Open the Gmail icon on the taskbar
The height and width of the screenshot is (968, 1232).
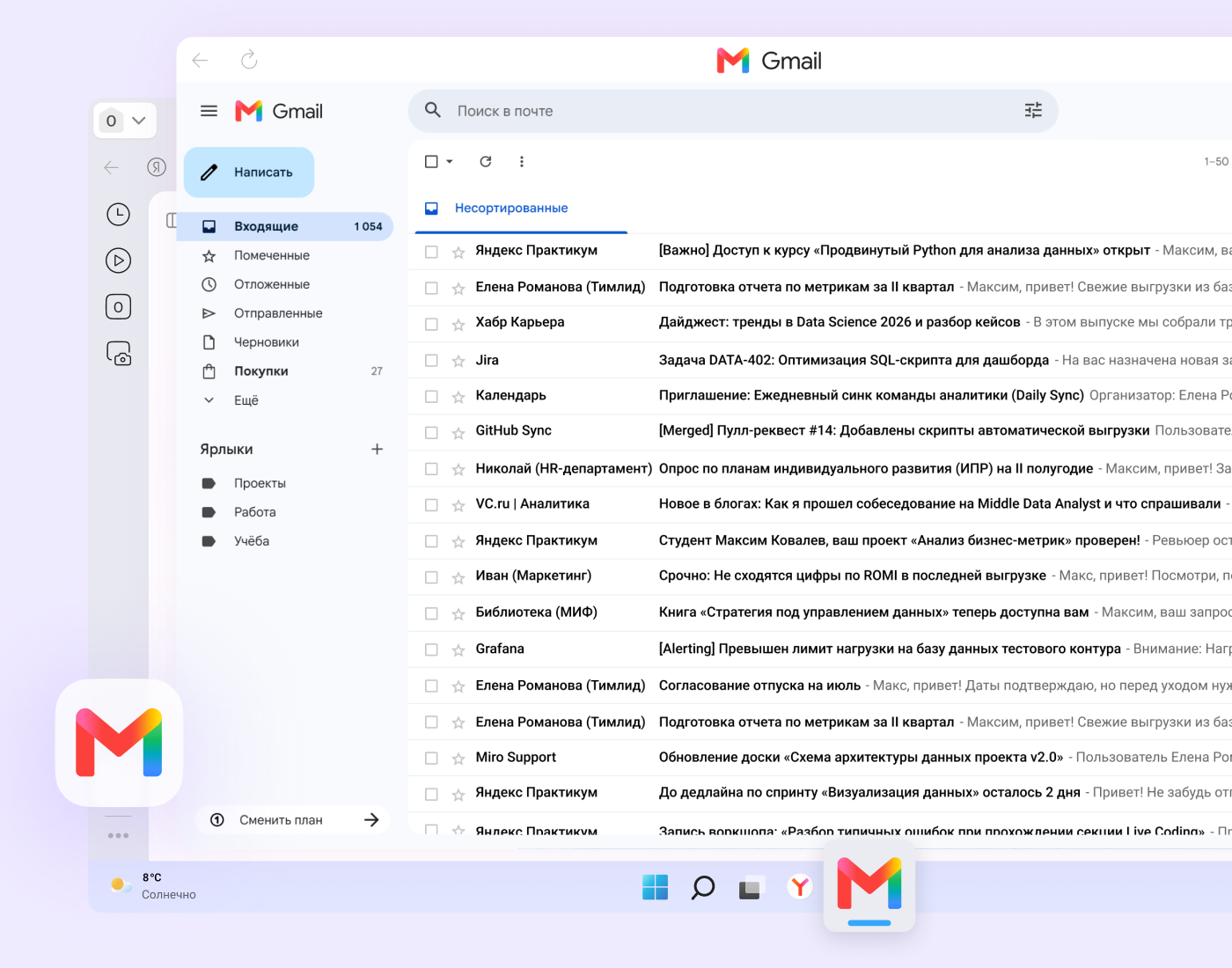click(x=869, y=885)
